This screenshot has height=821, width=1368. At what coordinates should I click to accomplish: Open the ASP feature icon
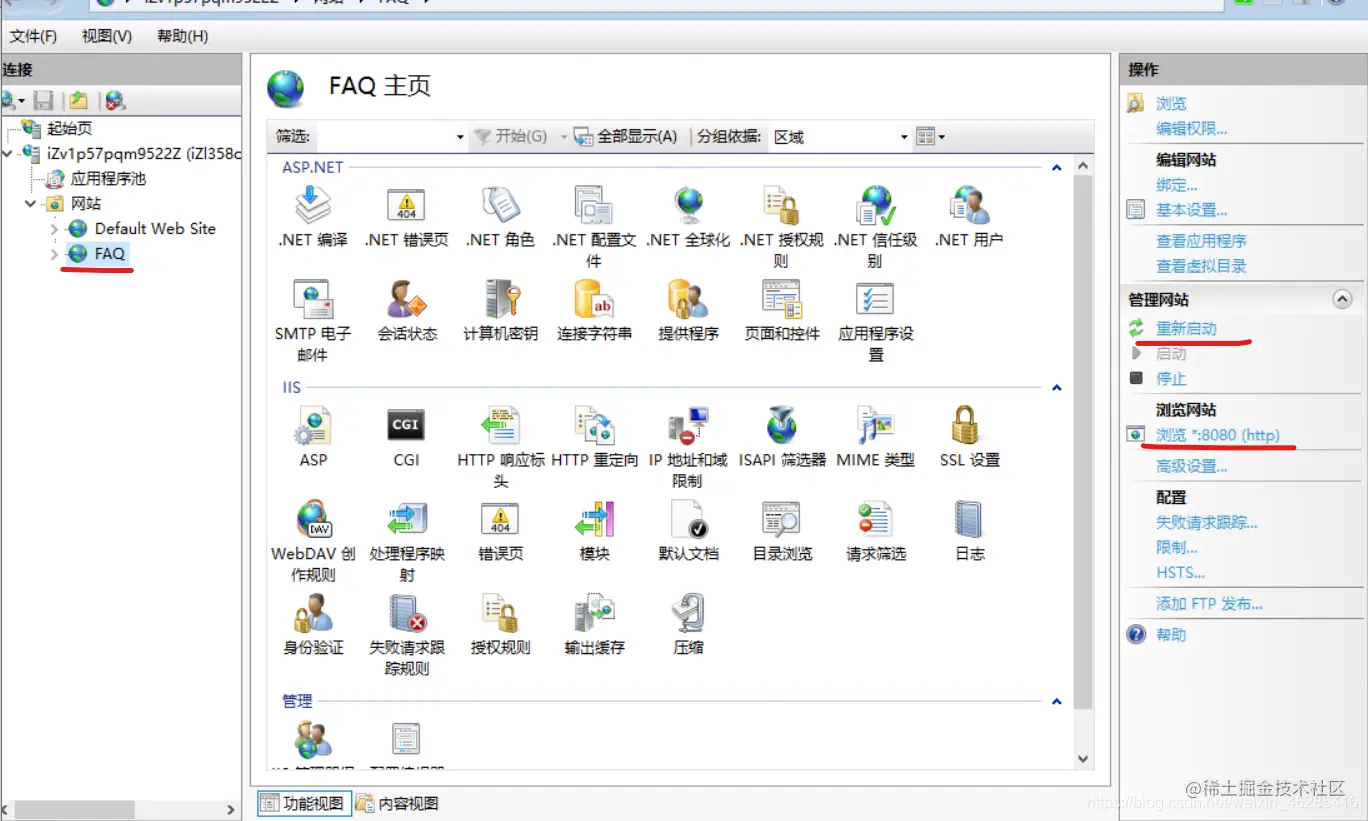point(313,425)
